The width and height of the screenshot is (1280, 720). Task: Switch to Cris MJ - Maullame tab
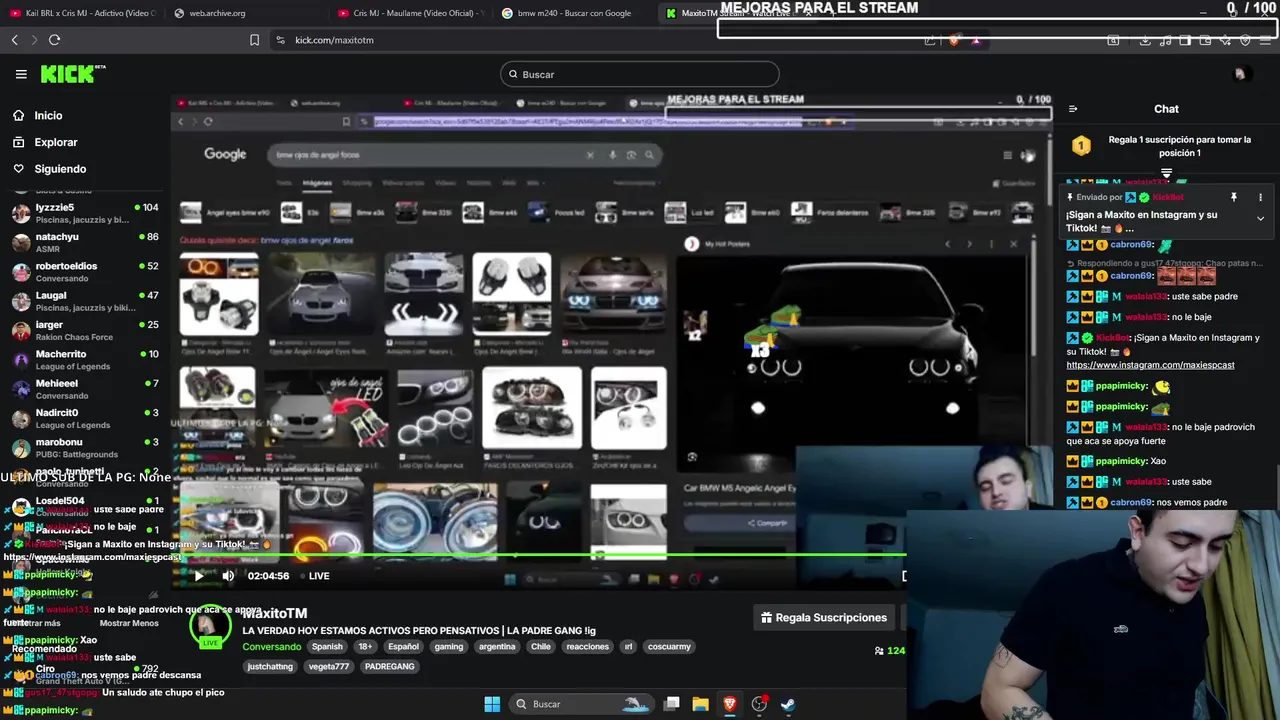[x=410, y=13]
